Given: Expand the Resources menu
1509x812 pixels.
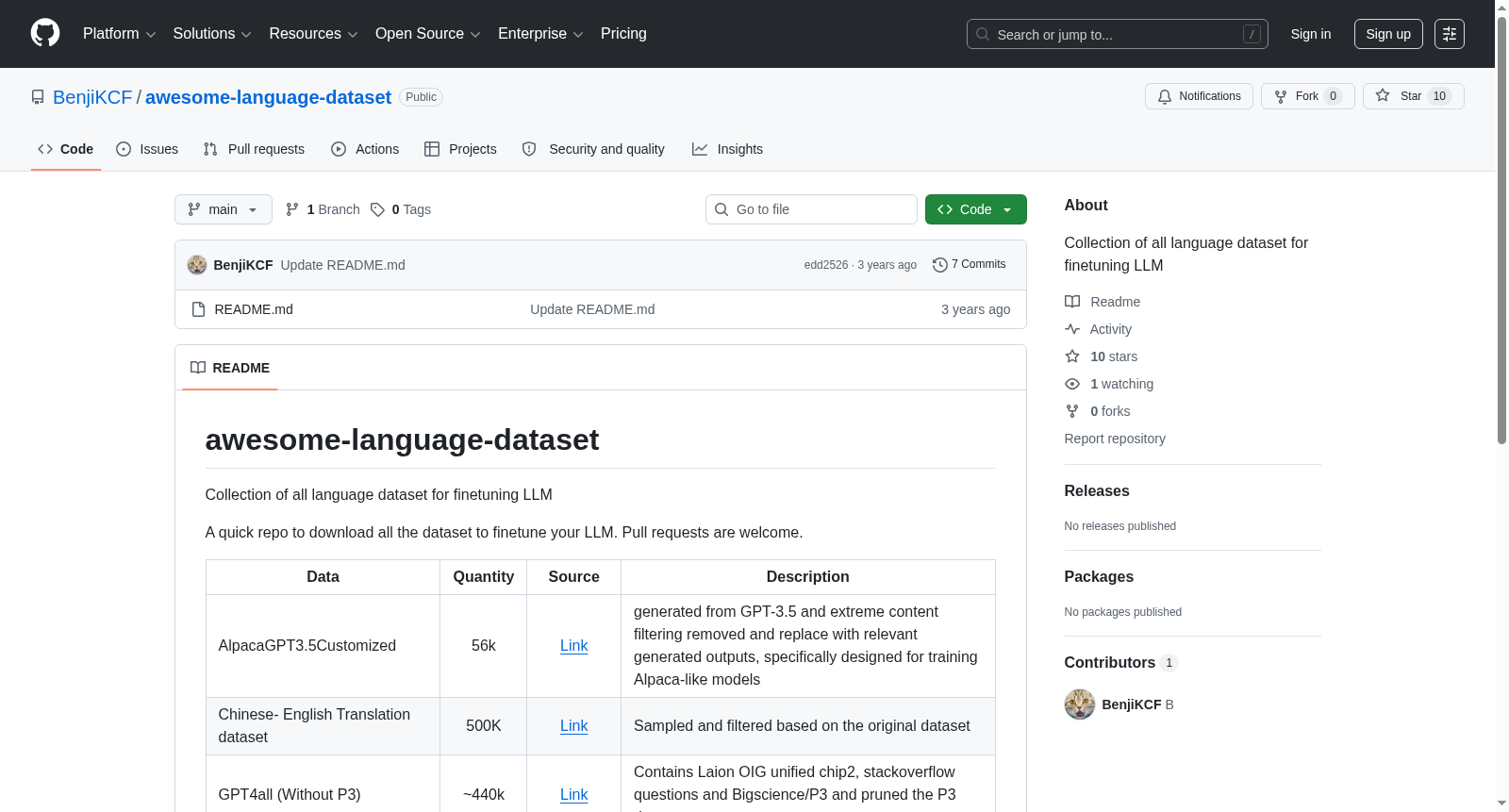Looking at the screenshot, I should (x=313, y=34).
